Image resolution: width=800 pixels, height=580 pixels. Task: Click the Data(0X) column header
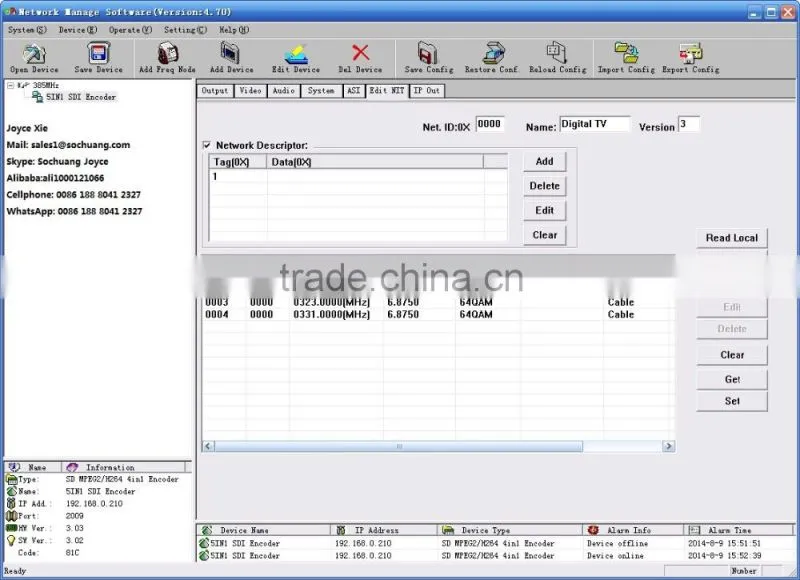[375, 162]
